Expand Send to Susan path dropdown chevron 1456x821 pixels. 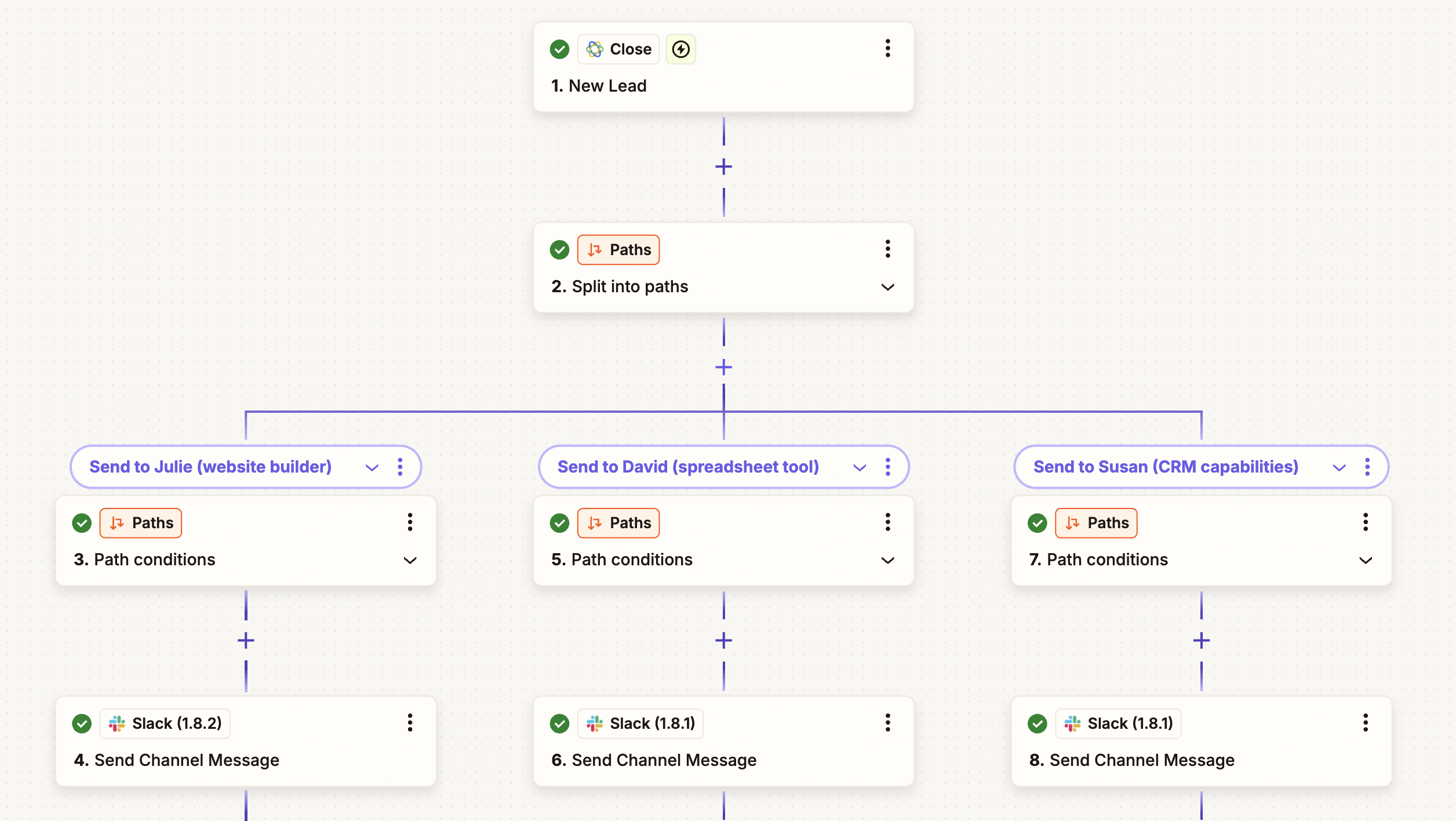(x=1339, y=467)
